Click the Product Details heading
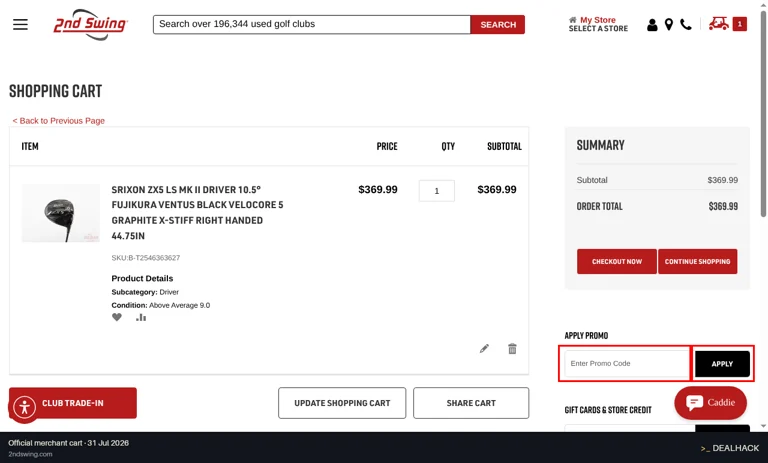This screenshot has height=463, width=768. (x=142, y=278)
